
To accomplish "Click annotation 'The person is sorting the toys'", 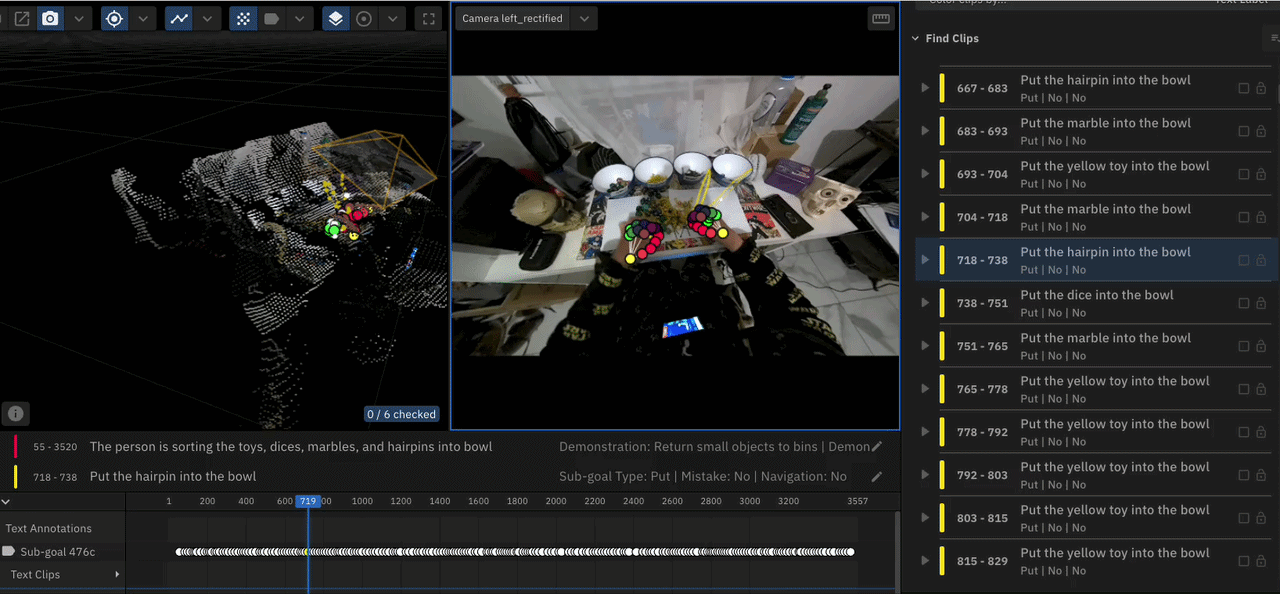I will click(290, 447).
